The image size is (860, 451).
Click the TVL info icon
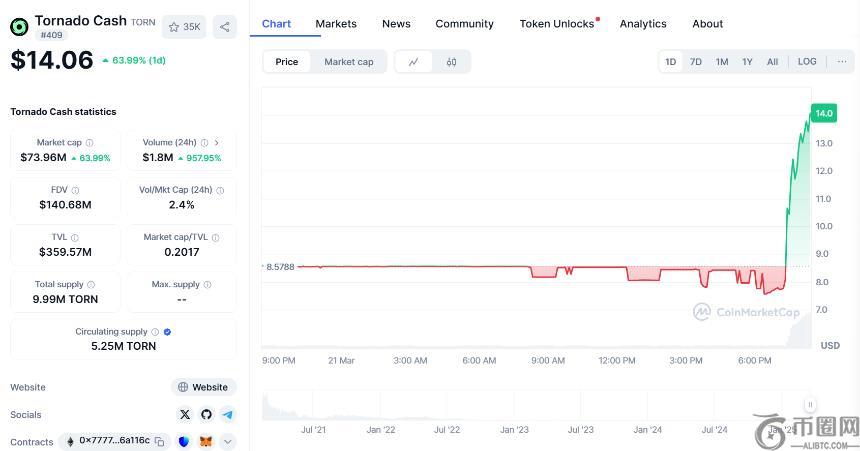click(75, 238)
